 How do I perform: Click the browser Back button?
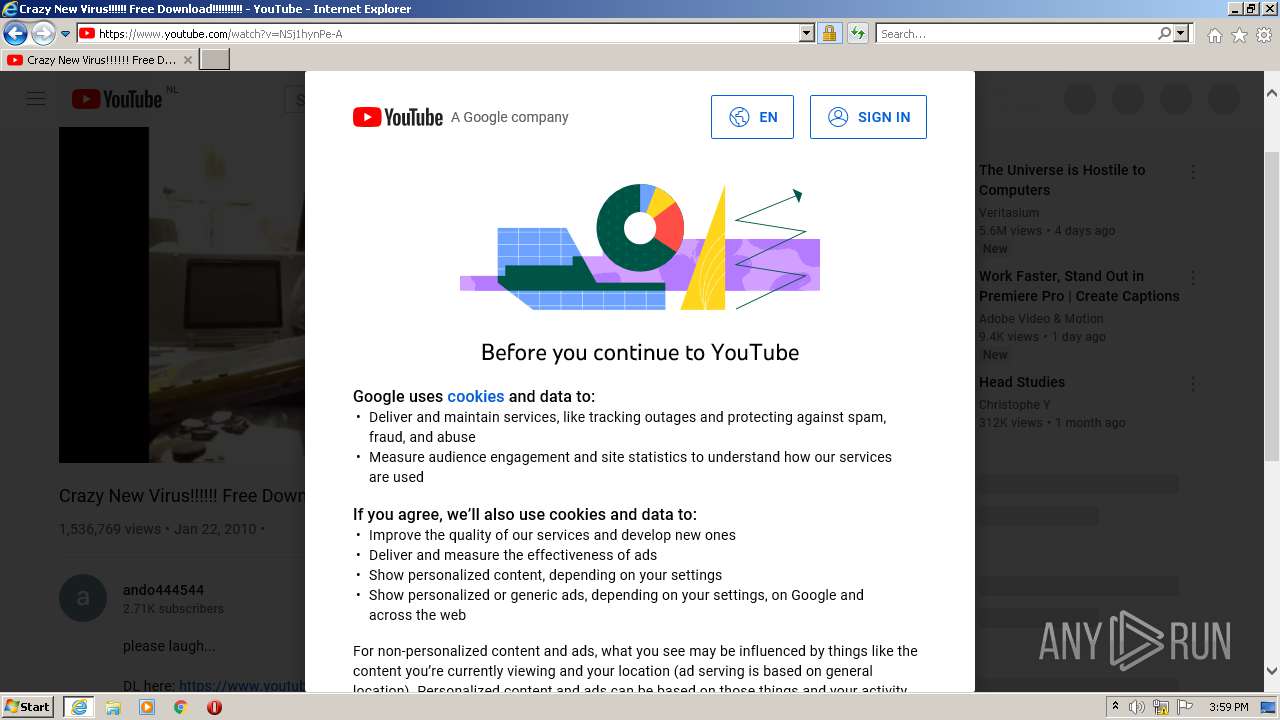click(x=15, y=33)
